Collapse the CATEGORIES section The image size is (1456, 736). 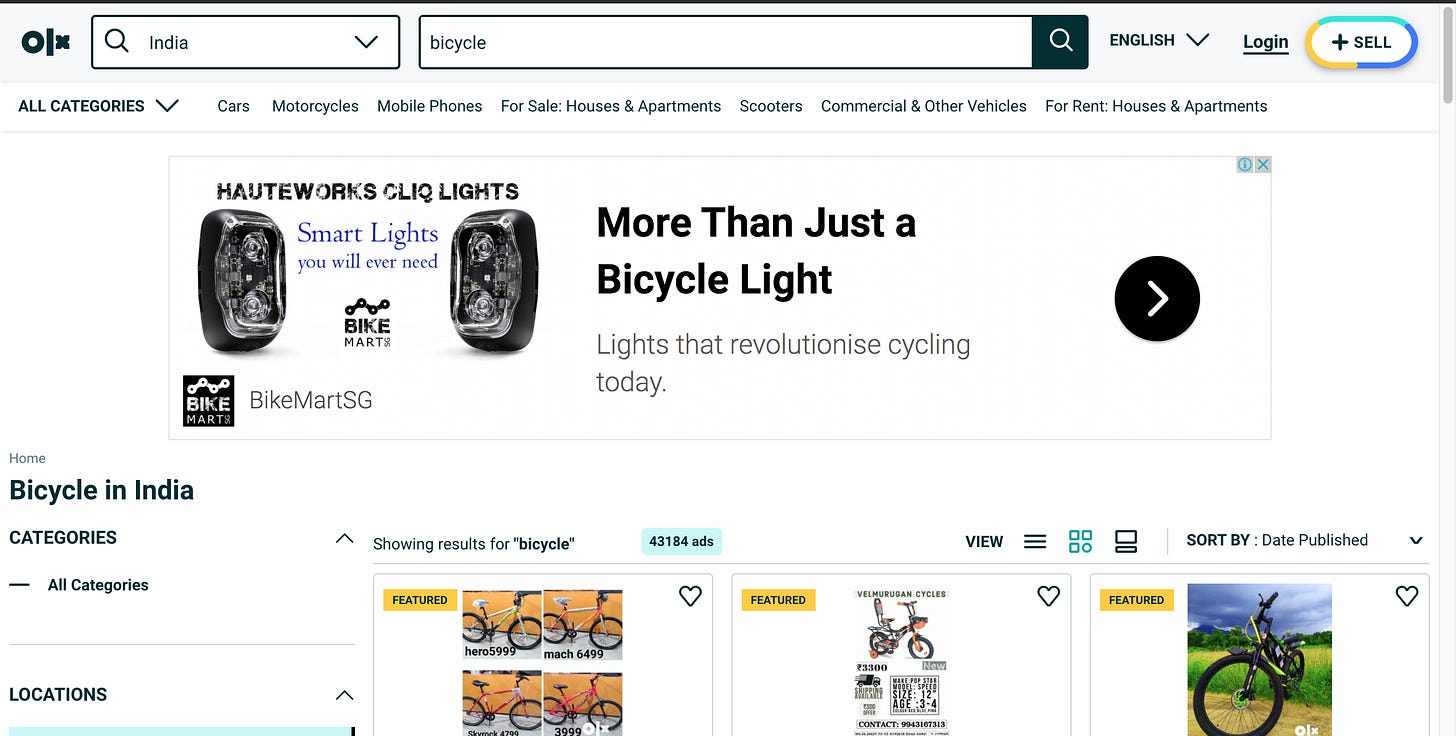click(344, 538)
